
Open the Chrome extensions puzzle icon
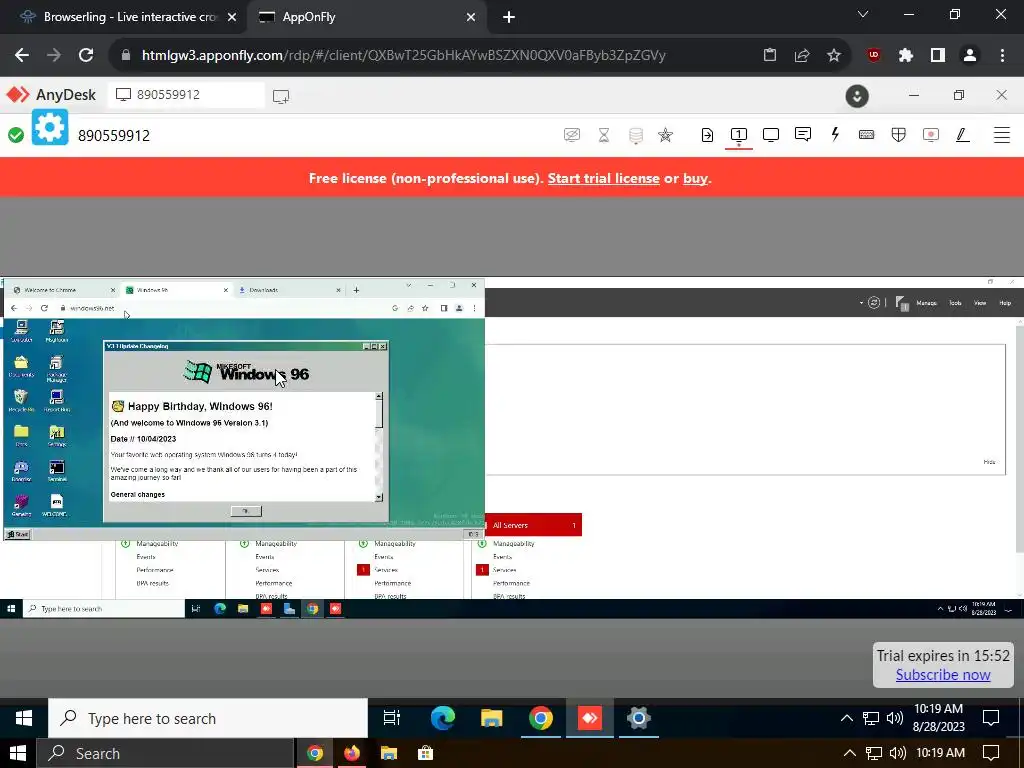[905, 56]
